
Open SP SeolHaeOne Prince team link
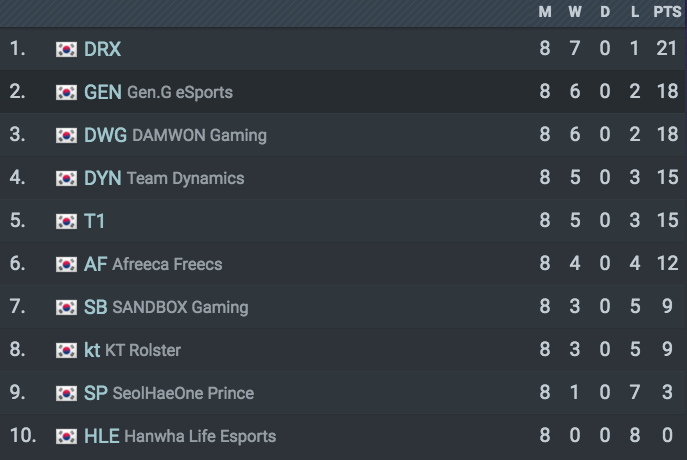tap(169, 393)
